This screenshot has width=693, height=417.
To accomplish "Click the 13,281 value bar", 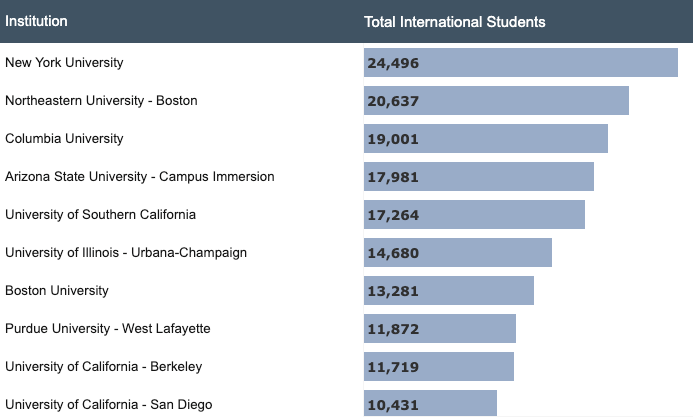I will click(449, 291).
